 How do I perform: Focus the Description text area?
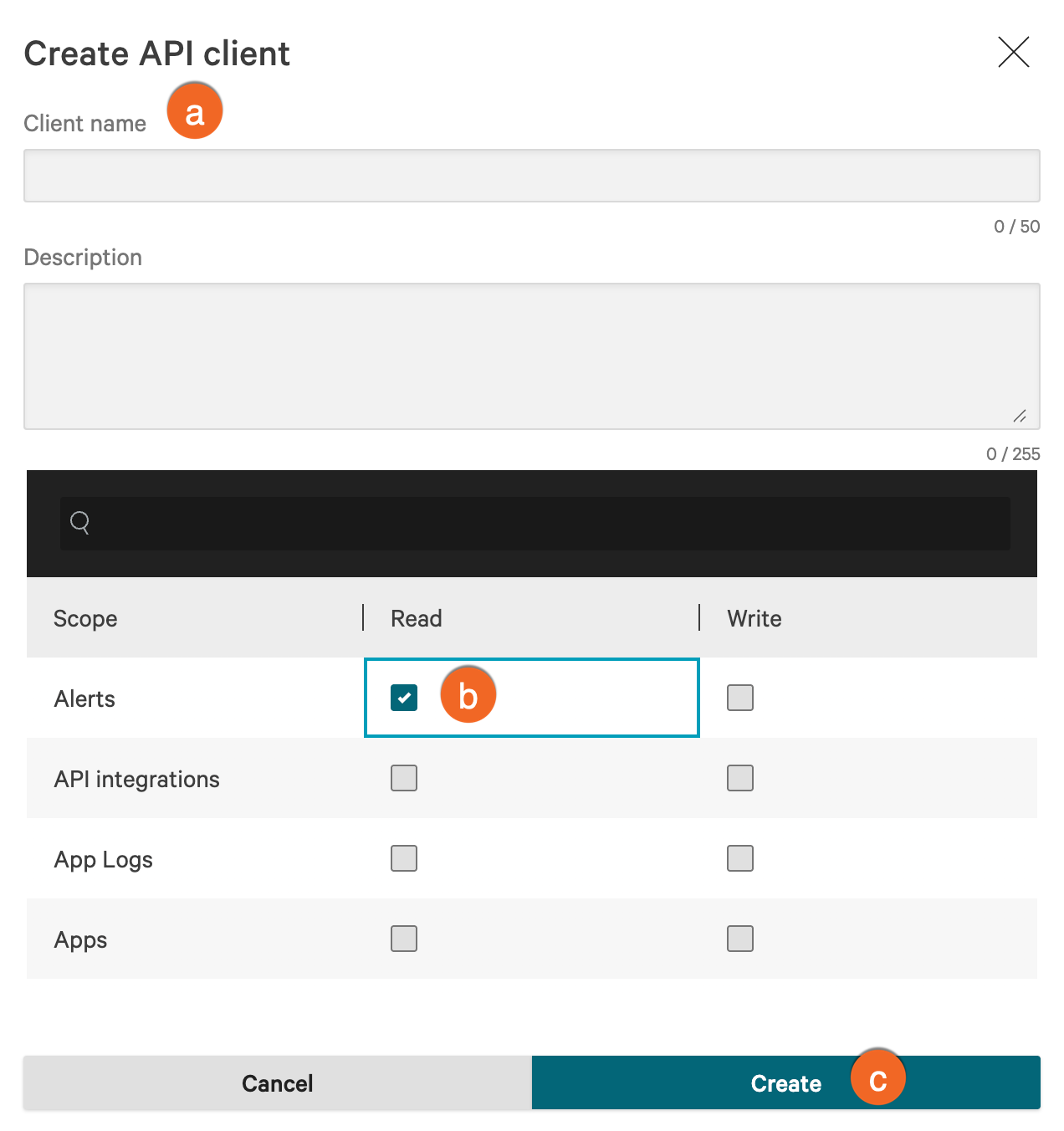pyautogui.click(x=532, y=356)
